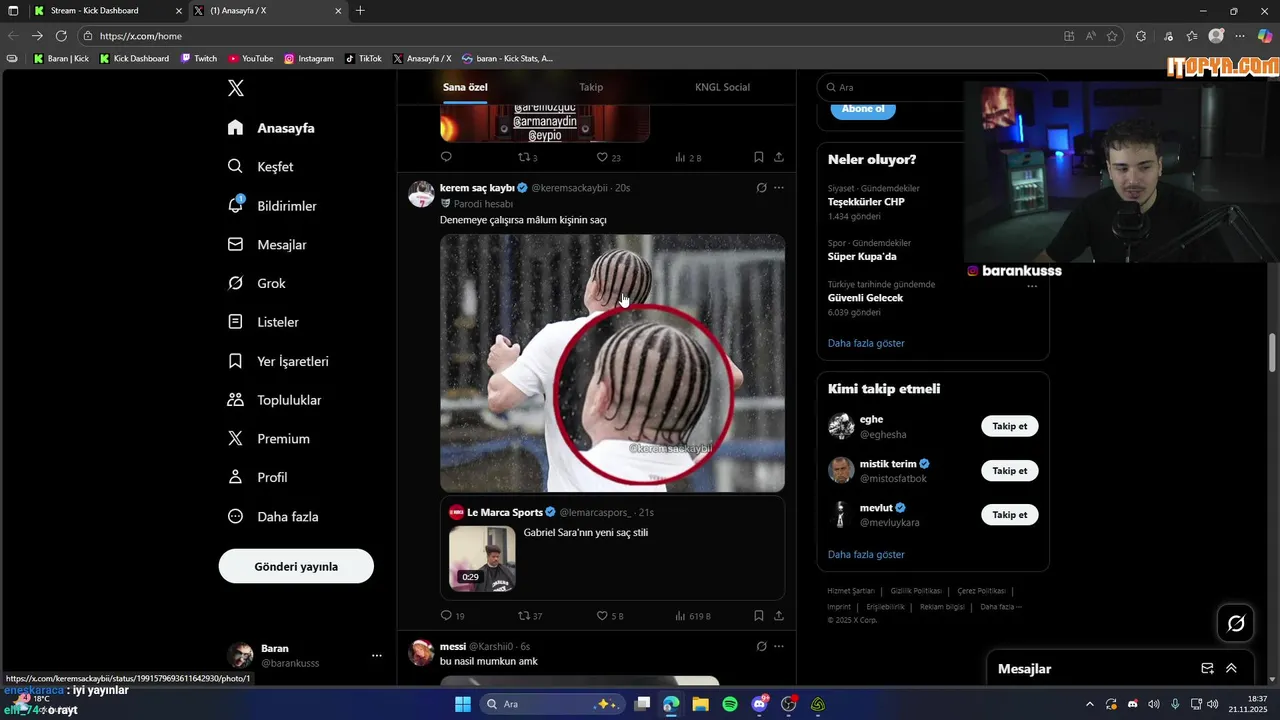
Task: Switch to Takip tab
Action: [591, 87]
